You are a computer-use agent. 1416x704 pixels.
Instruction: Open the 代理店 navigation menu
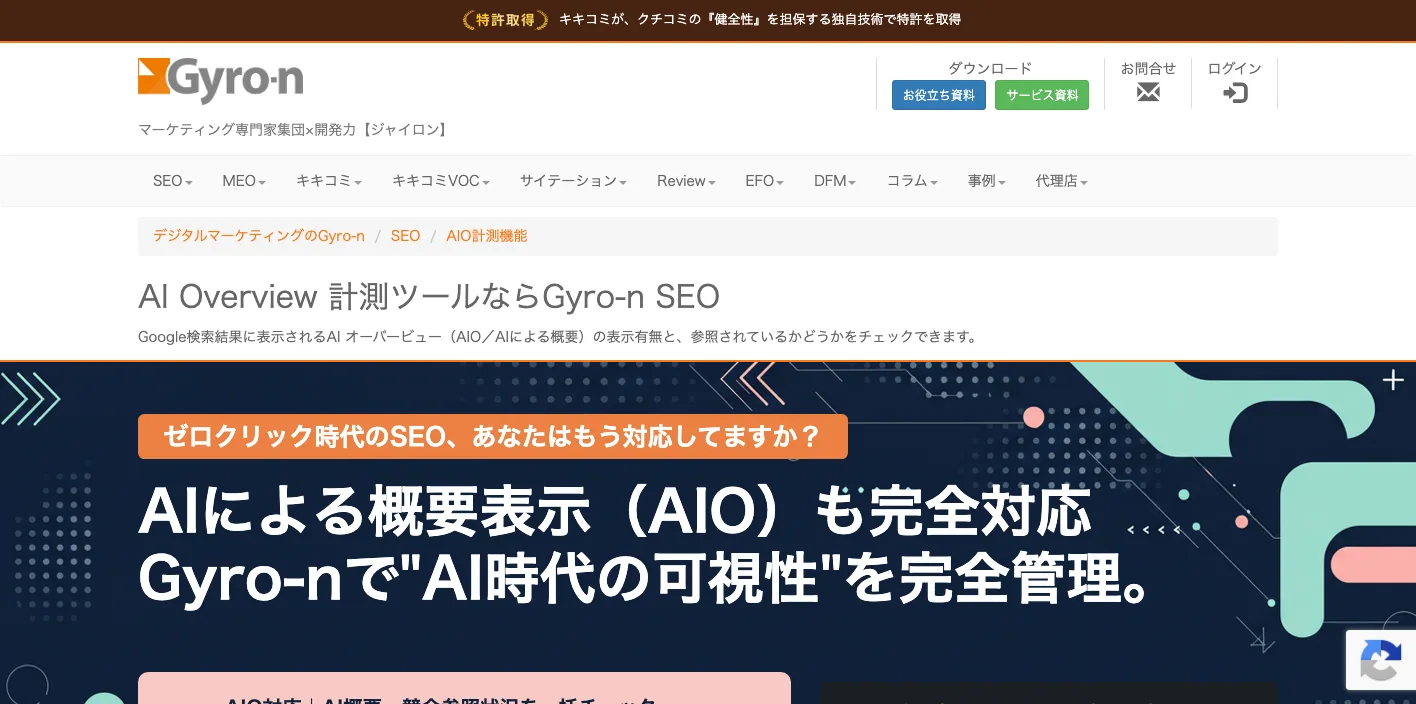1061,181
